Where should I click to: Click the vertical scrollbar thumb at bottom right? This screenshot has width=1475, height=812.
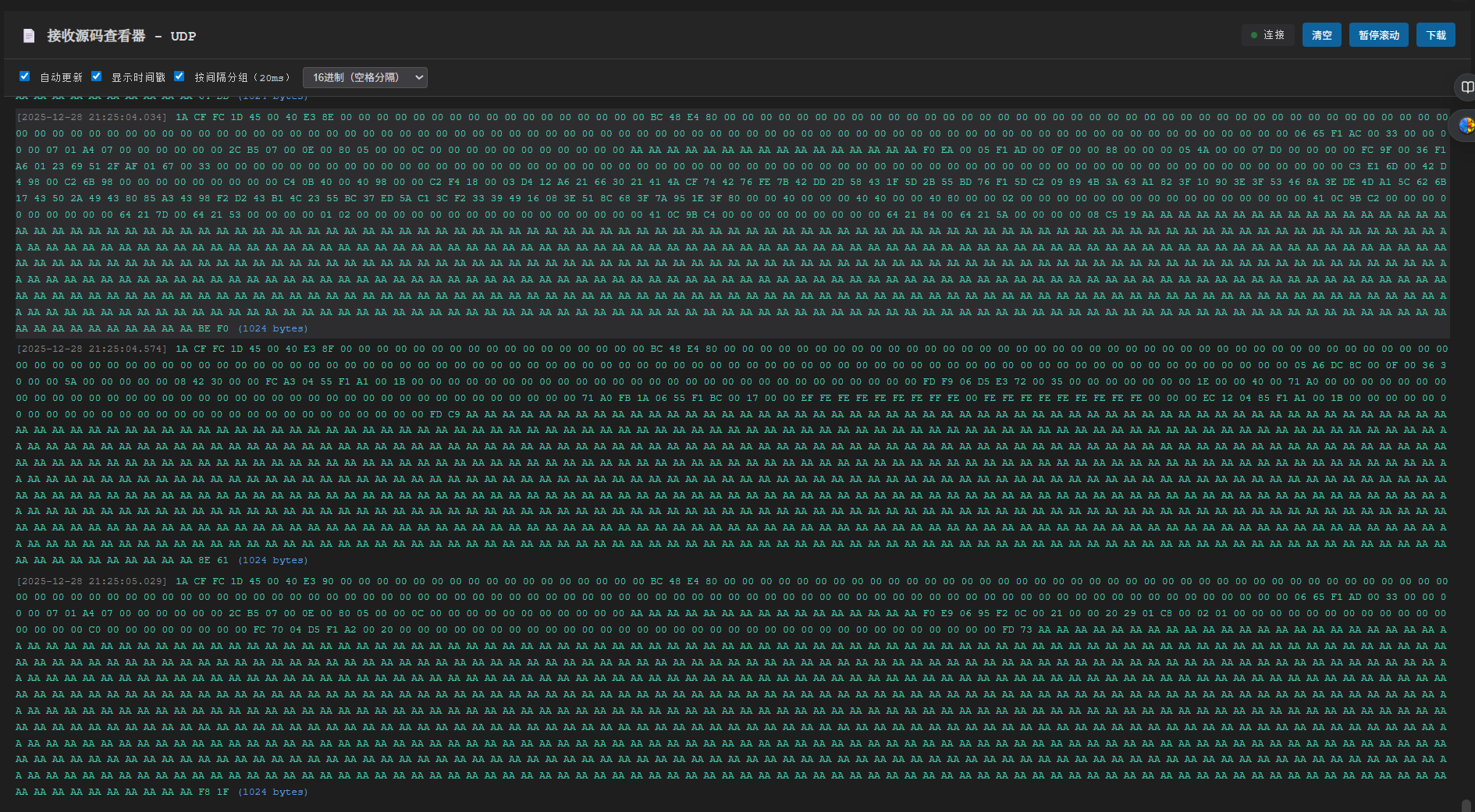pyautogui.click(x=1466, y=805)
